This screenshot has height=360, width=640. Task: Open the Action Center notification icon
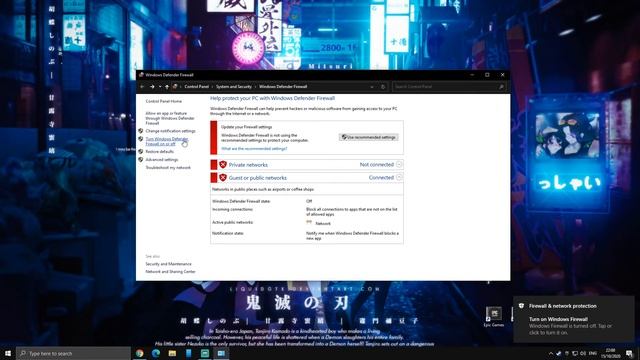629,353
